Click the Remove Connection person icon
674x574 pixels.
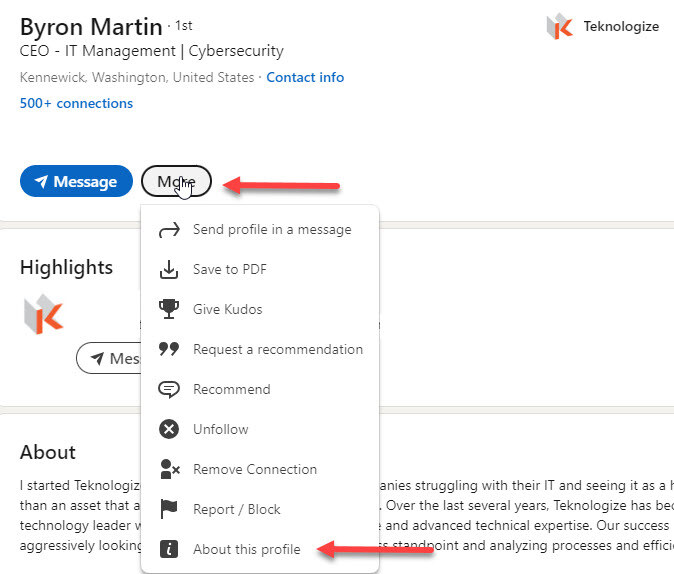point(170,469)
